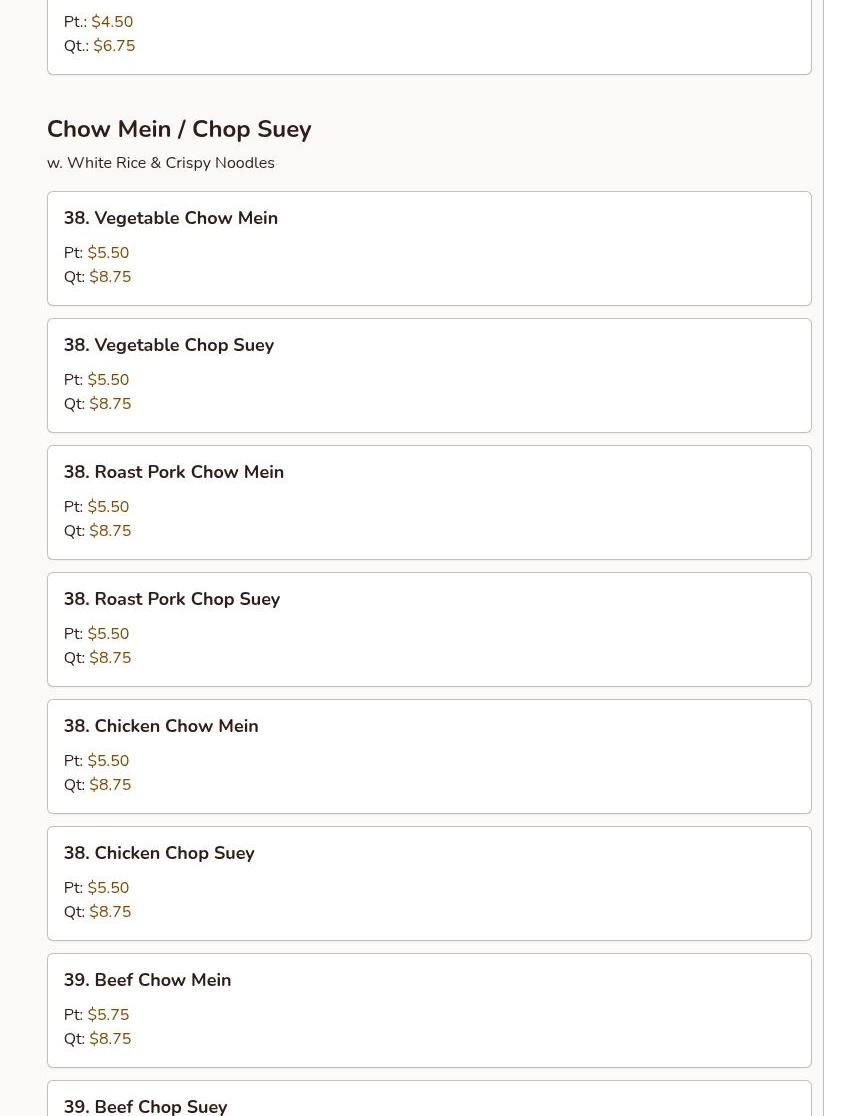Open the Roast Pork Chop Suey item
844x1116 pixels.
[172, 599]
